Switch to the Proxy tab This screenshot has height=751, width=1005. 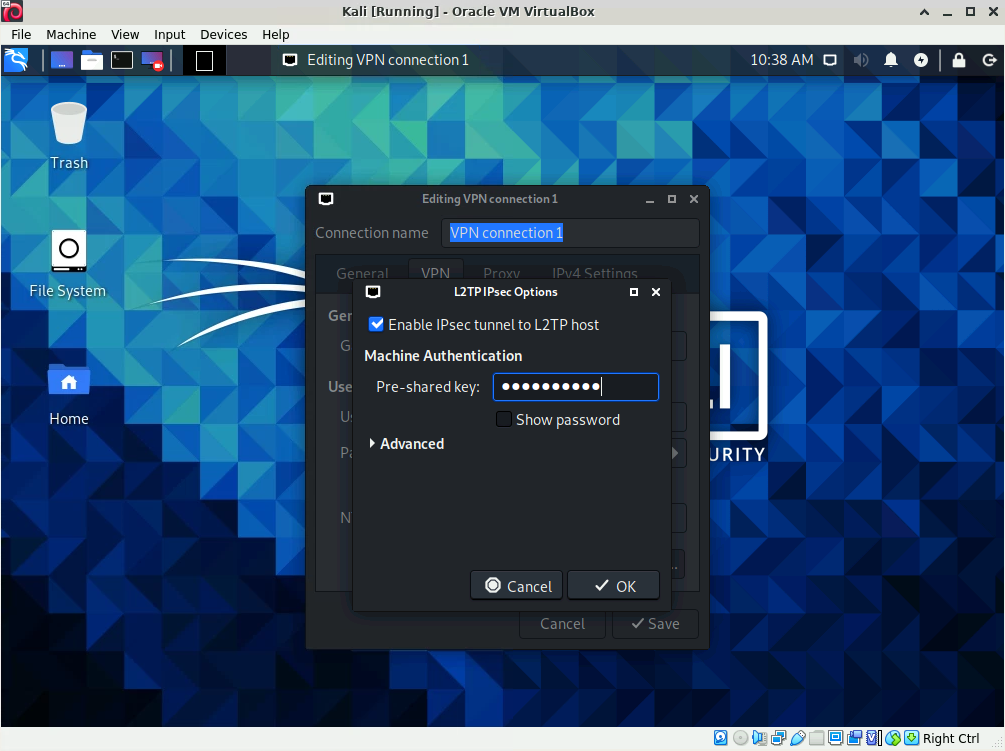coord(501,273)
